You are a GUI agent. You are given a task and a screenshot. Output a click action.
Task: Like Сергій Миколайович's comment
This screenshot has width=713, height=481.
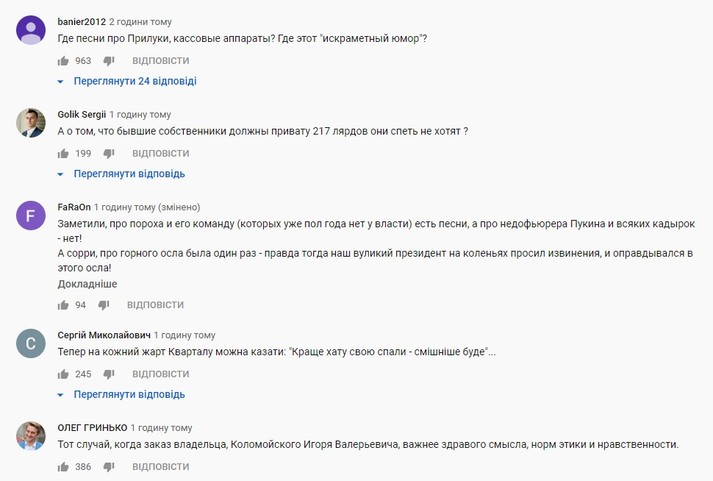(63, 374)
